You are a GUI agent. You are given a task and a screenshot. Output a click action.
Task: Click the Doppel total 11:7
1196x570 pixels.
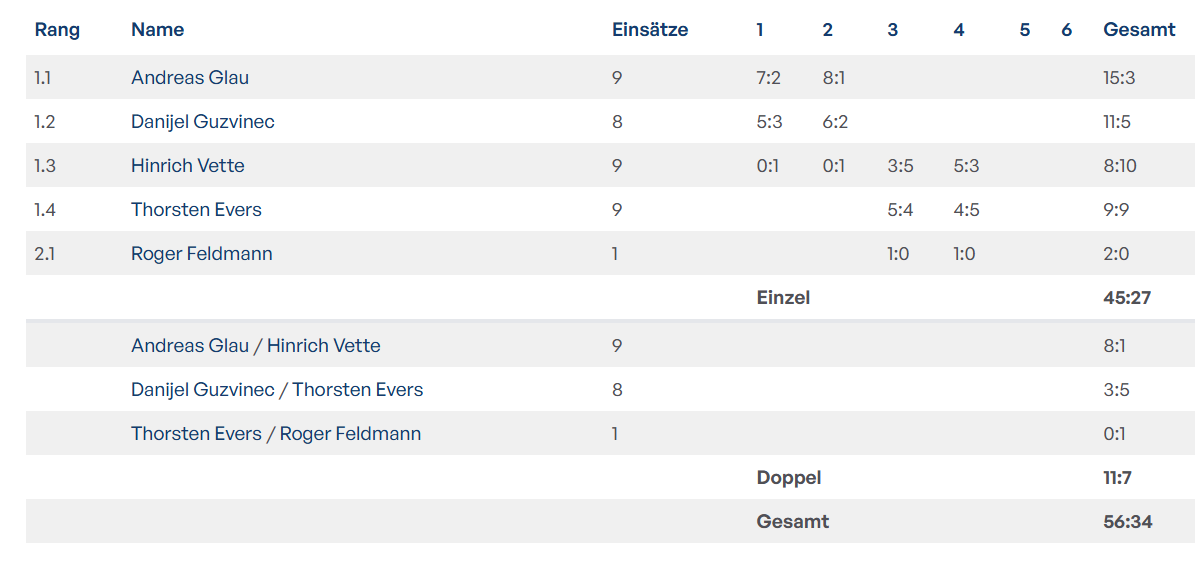(1117, 478)
